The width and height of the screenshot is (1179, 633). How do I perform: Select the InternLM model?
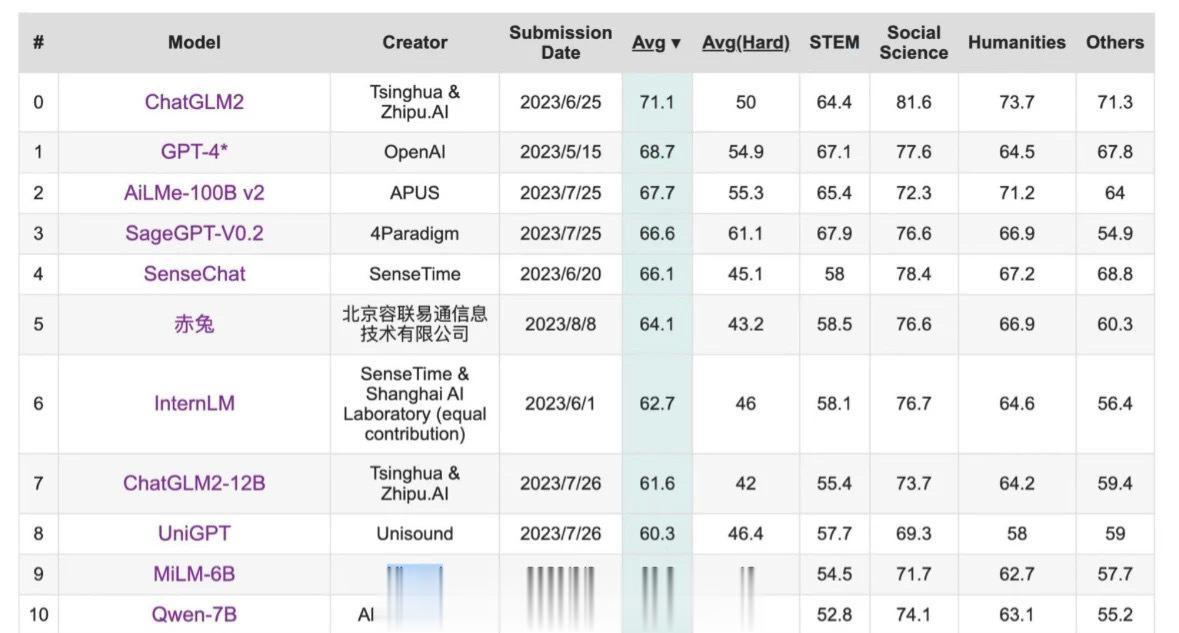[x=193, y=402]
